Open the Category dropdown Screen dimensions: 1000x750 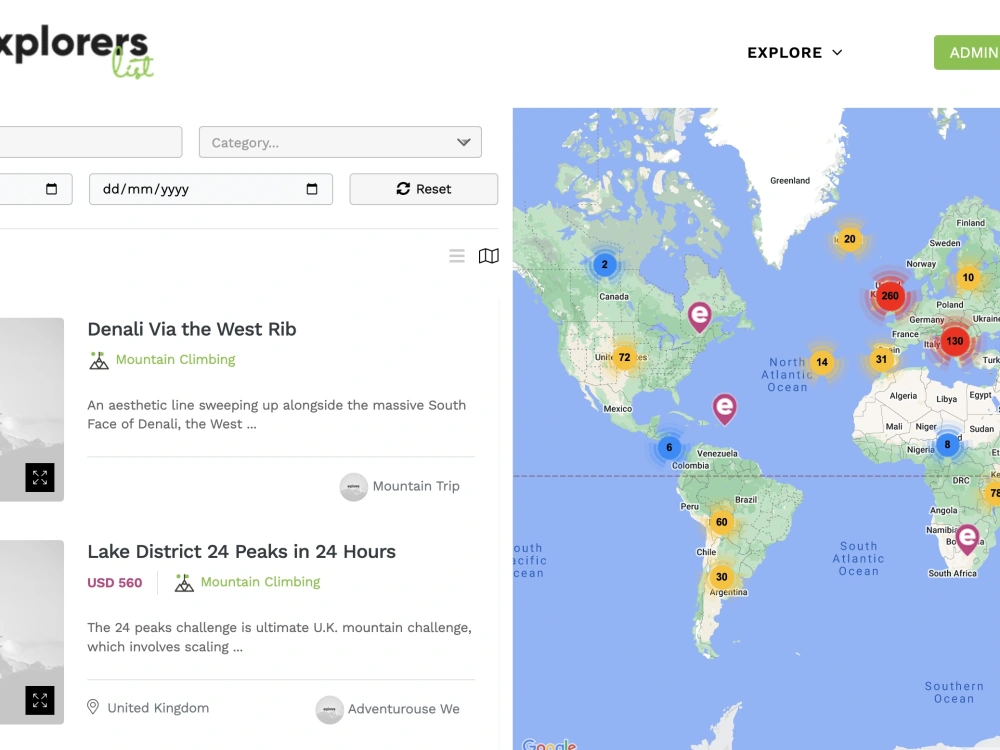340,142
